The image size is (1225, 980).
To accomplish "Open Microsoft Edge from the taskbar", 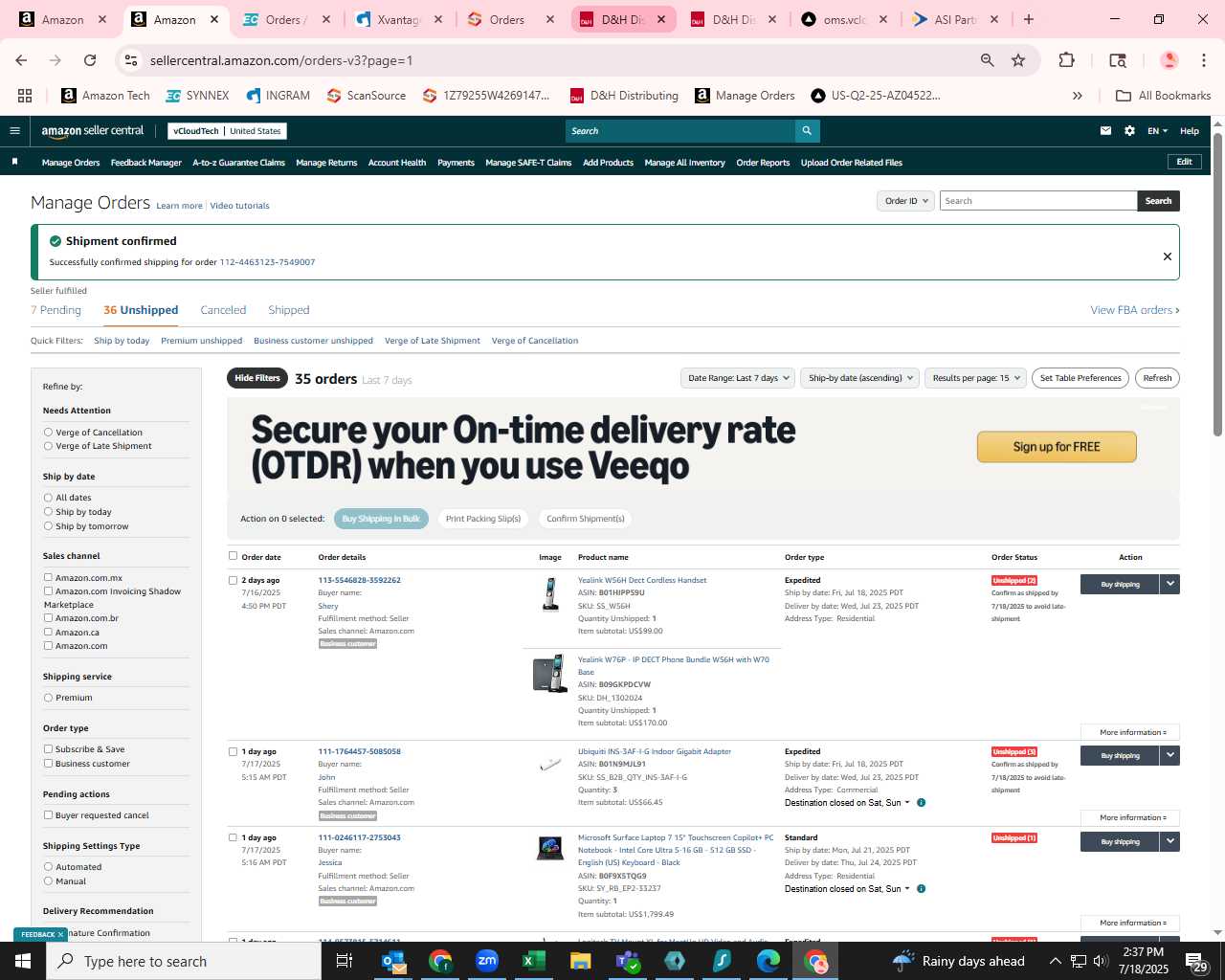I will click(x=768, y=961).
